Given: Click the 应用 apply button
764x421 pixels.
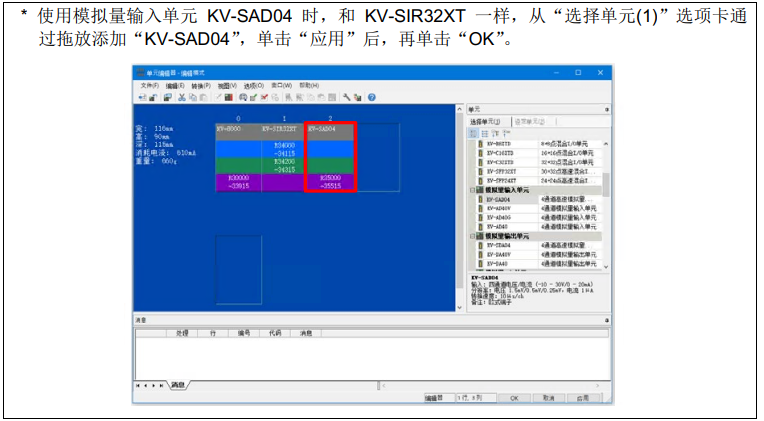Looking at the screenshot, I should pyautogui.click(x=583, y=398).
